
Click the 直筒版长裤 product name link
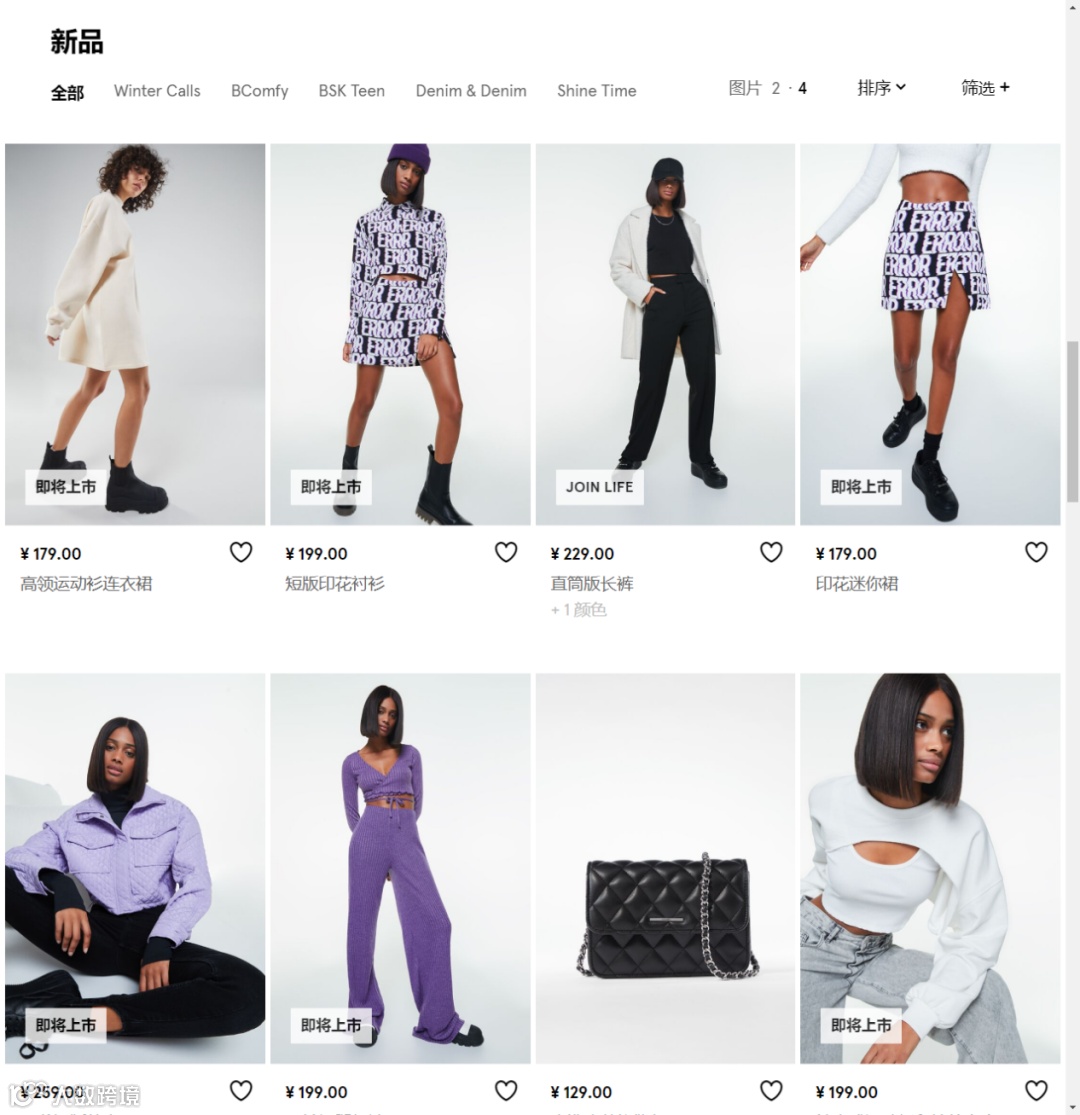pyautogui.click(x=592, y=584)
